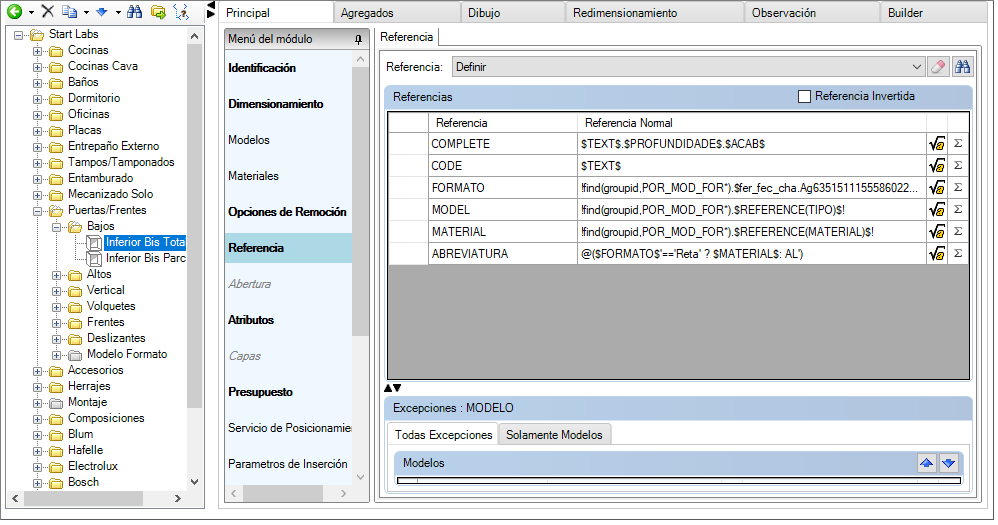Screen dimensions: 998x525
Task: Open the Solamente Modelos tab
Action: pyautogui.click(x=554, y=435)
